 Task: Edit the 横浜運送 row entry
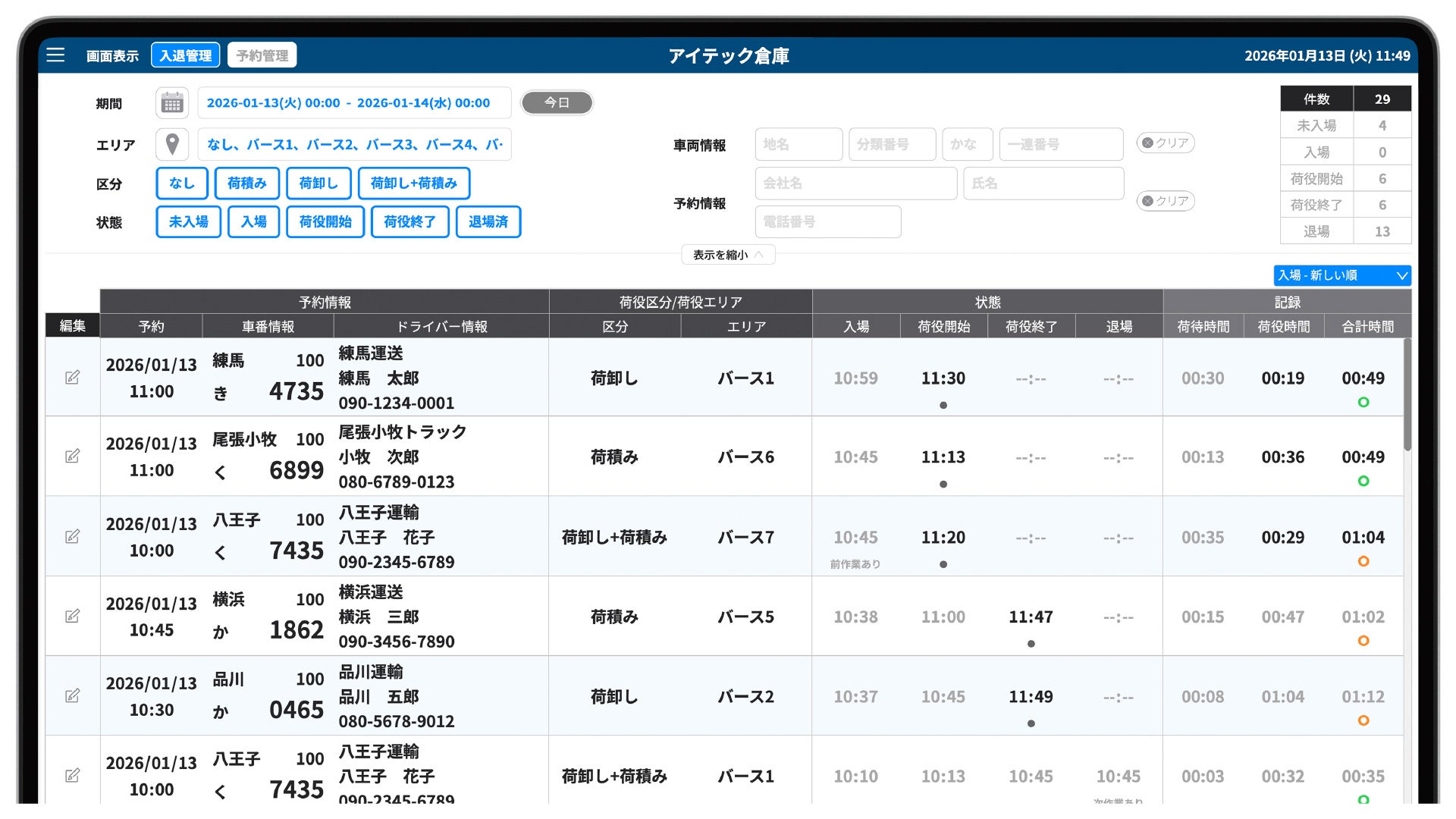click(x=72, y=617)
